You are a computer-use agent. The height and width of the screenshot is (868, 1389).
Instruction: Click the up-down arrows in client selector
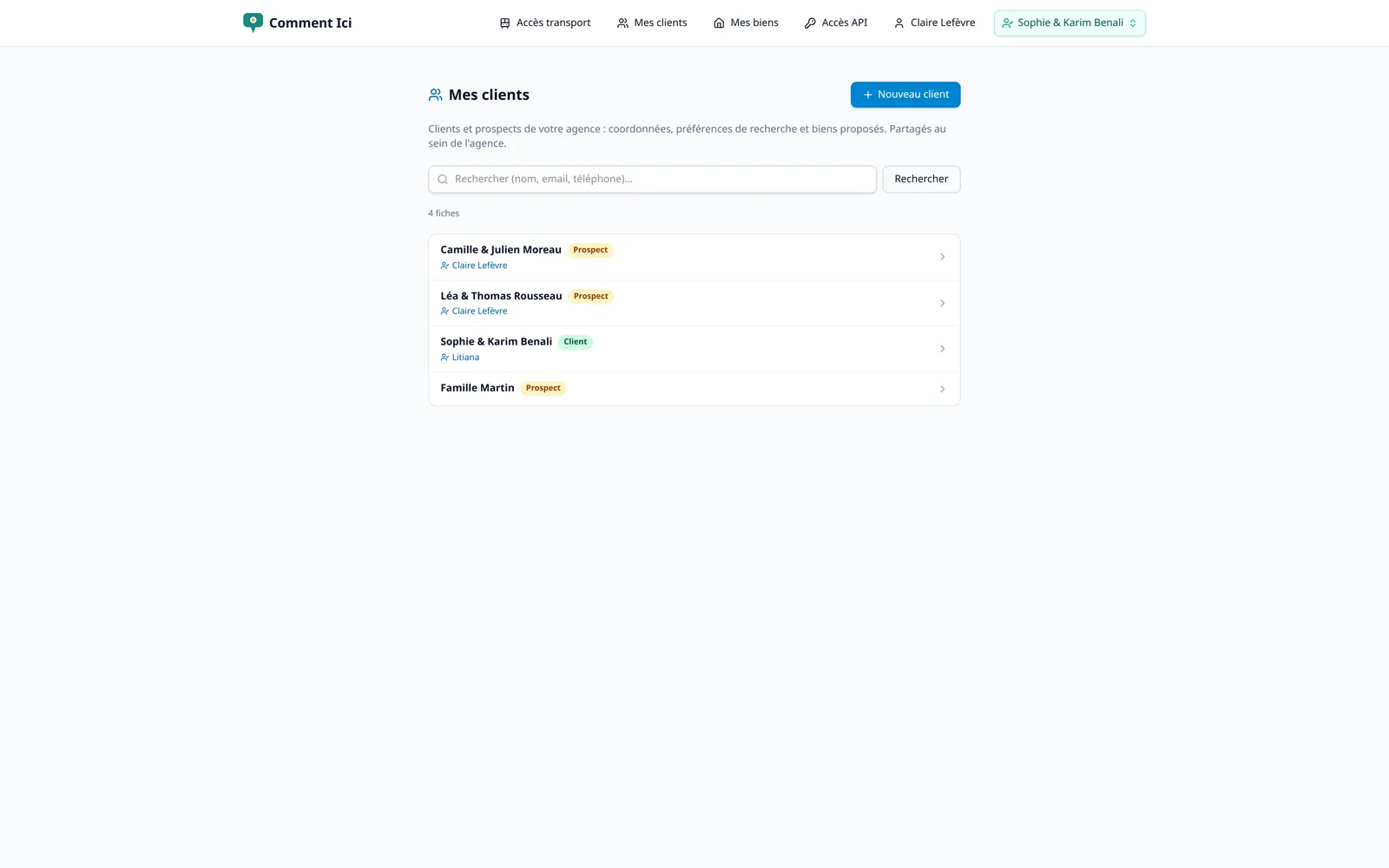point(1133,23)
